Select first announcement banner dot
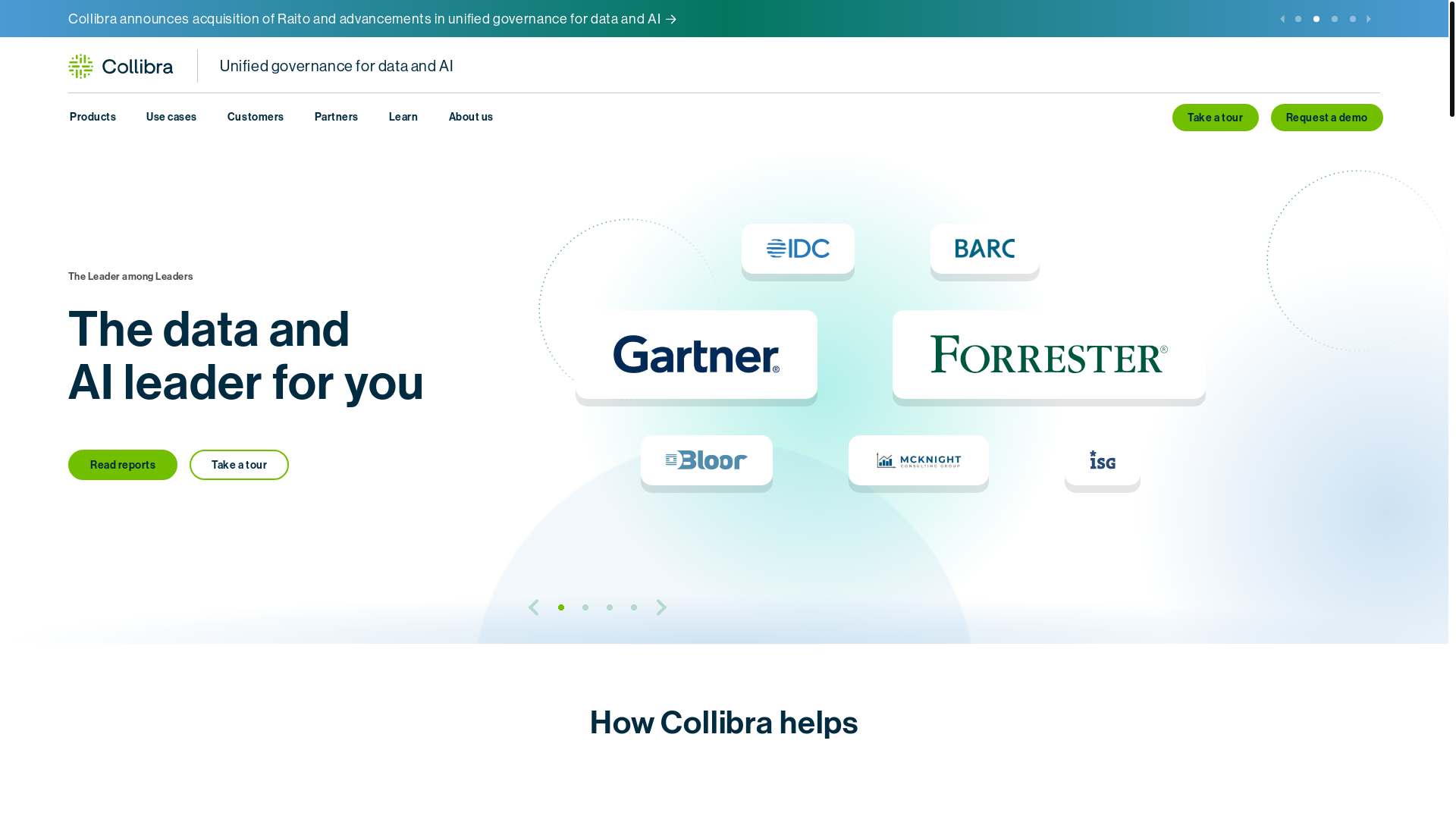 [1298, 19]
